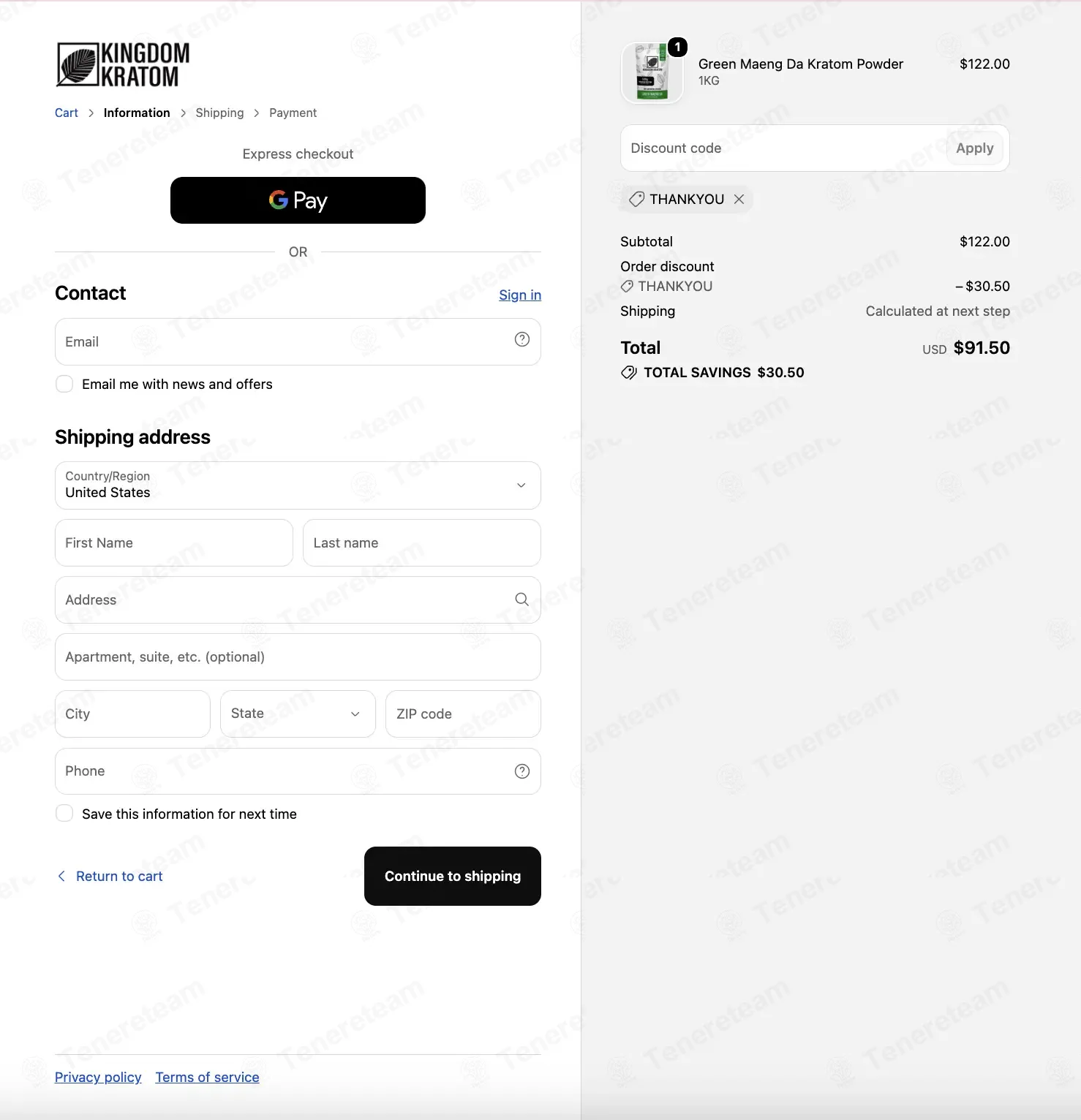Enable Email me with news and offers
1081x1120 pixels.
click(x=64, y=384)
